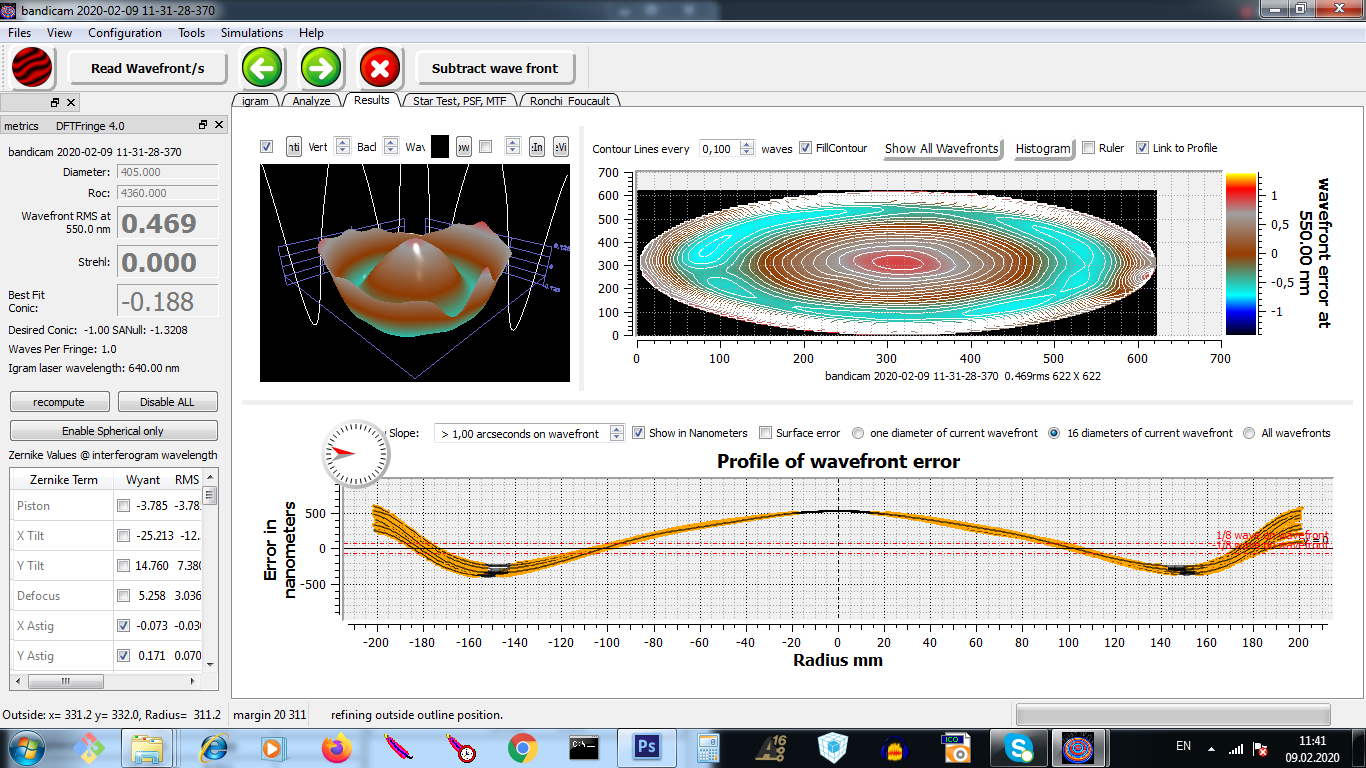
Task: Open Firefox from the taskbar
Action: pyautogui.click(x=337, y=747)
